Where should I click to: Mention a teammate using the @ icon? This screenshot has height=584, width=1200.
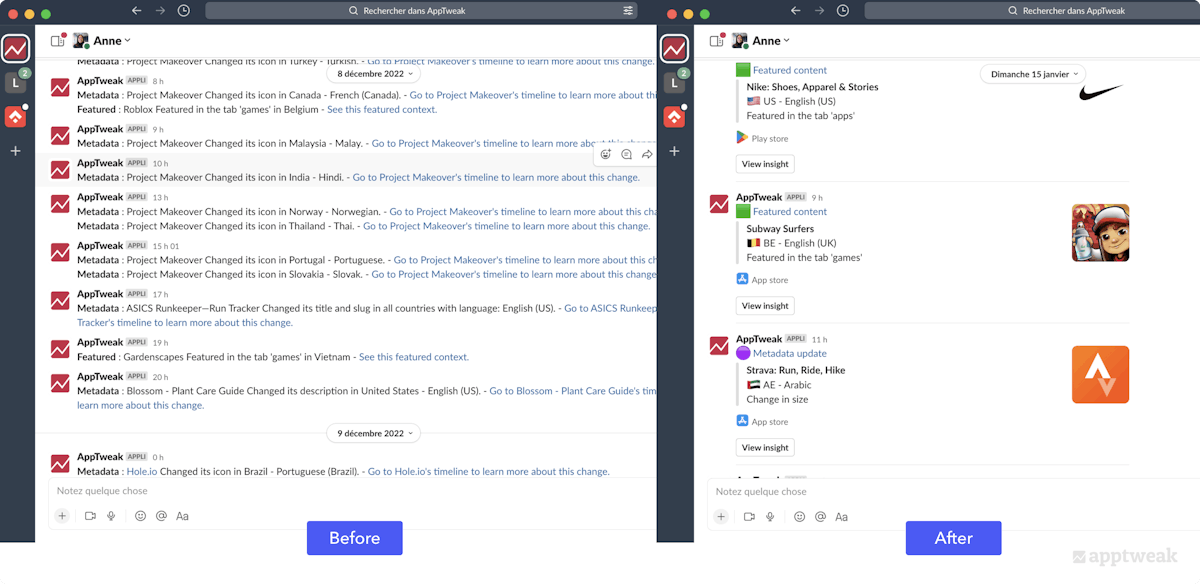click(x=160, y=516)
